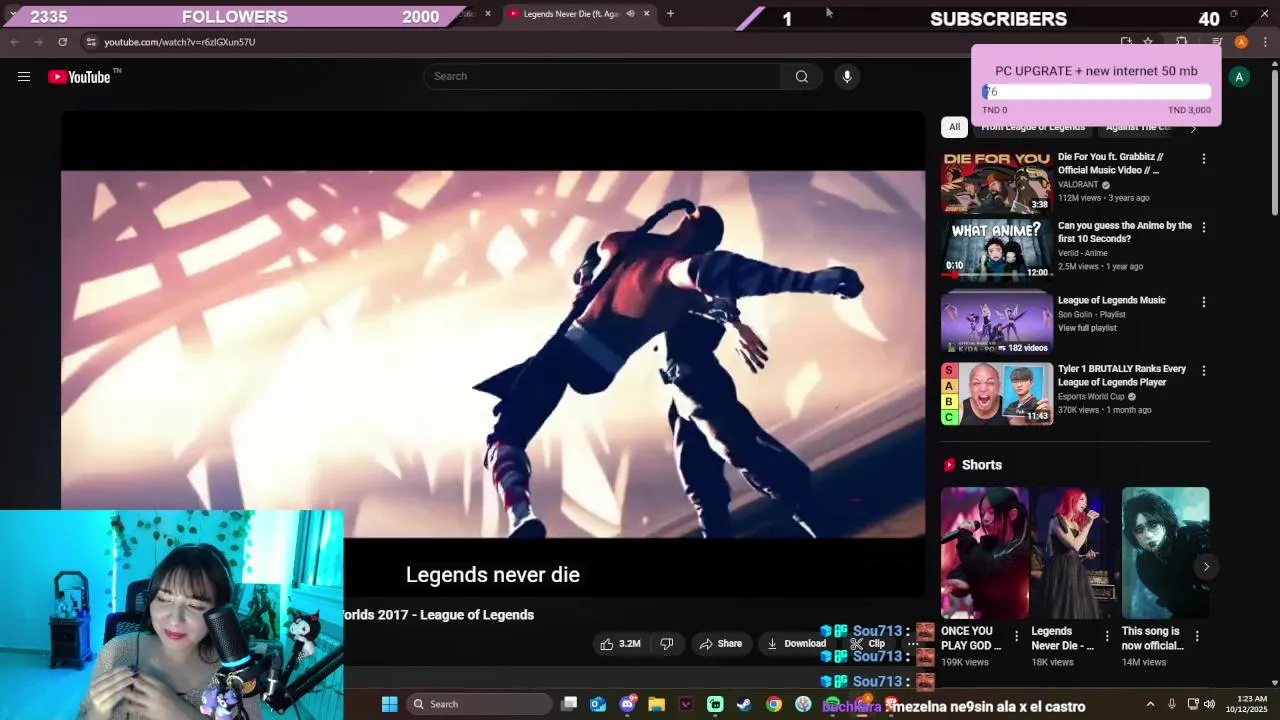Screen dimensions: 1280x720
Task: Open options for ONCE YOU PLAY GOD short
Action: point(1017,636)
